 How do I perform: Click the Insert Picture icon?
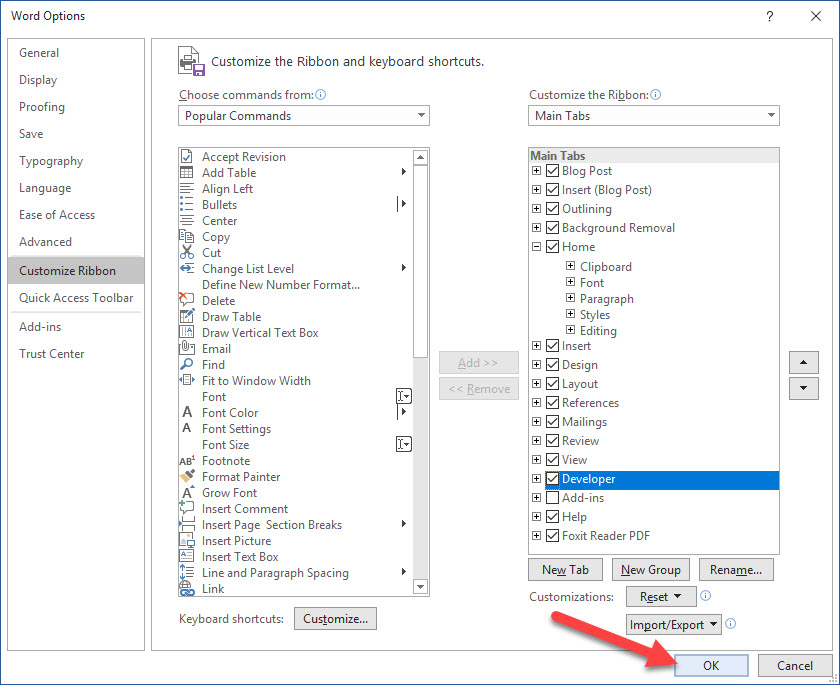point(186,540)
